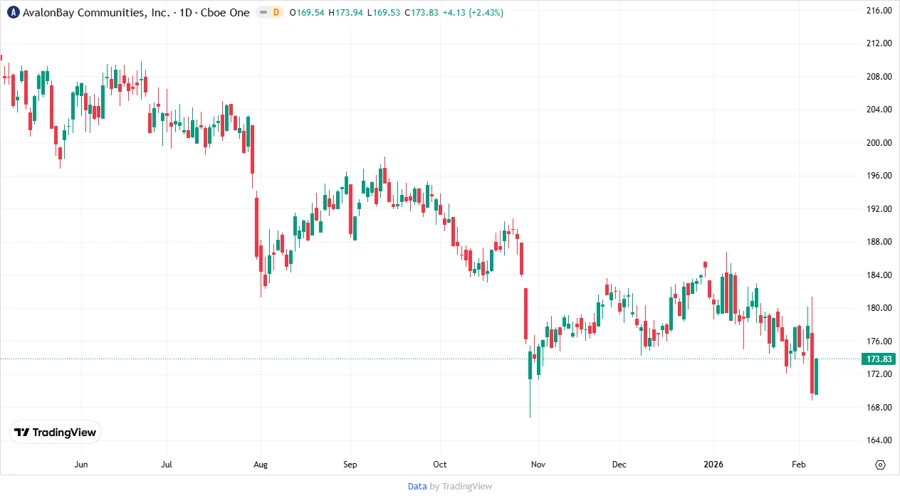Click the change value +4.13 (+2.43%)
This screenshot has height=498, width=900.
473,12
